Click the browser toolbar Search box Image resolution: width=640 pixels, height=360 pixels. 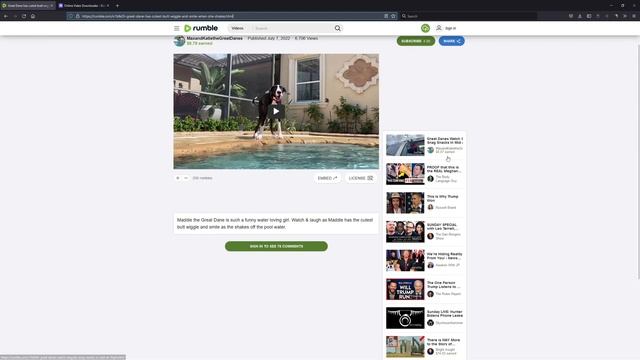click(469, 16)
